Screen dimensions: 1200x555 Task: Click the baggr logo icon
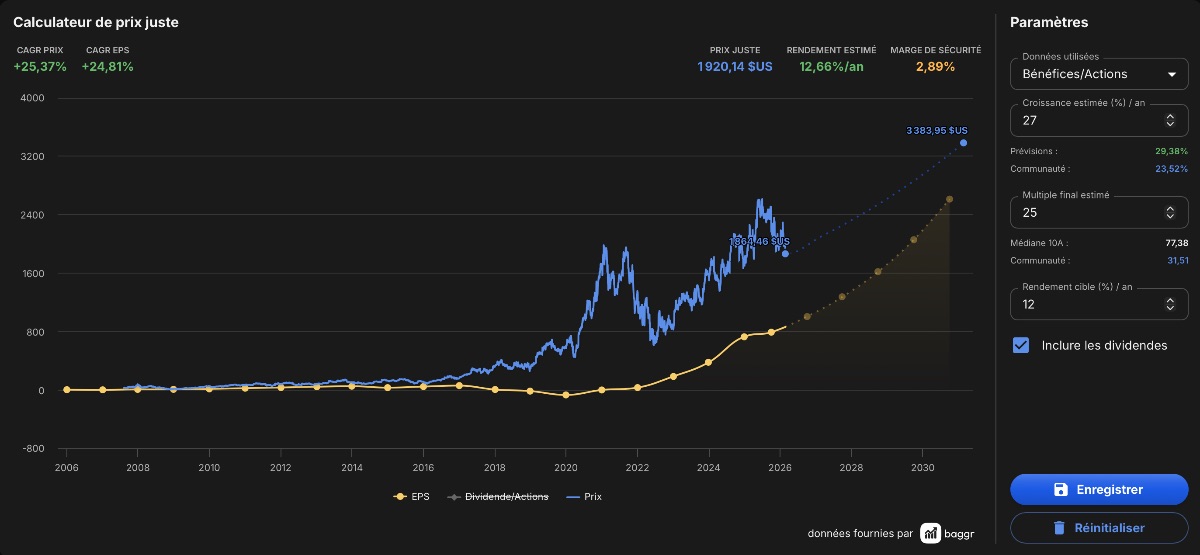[930, 533]
